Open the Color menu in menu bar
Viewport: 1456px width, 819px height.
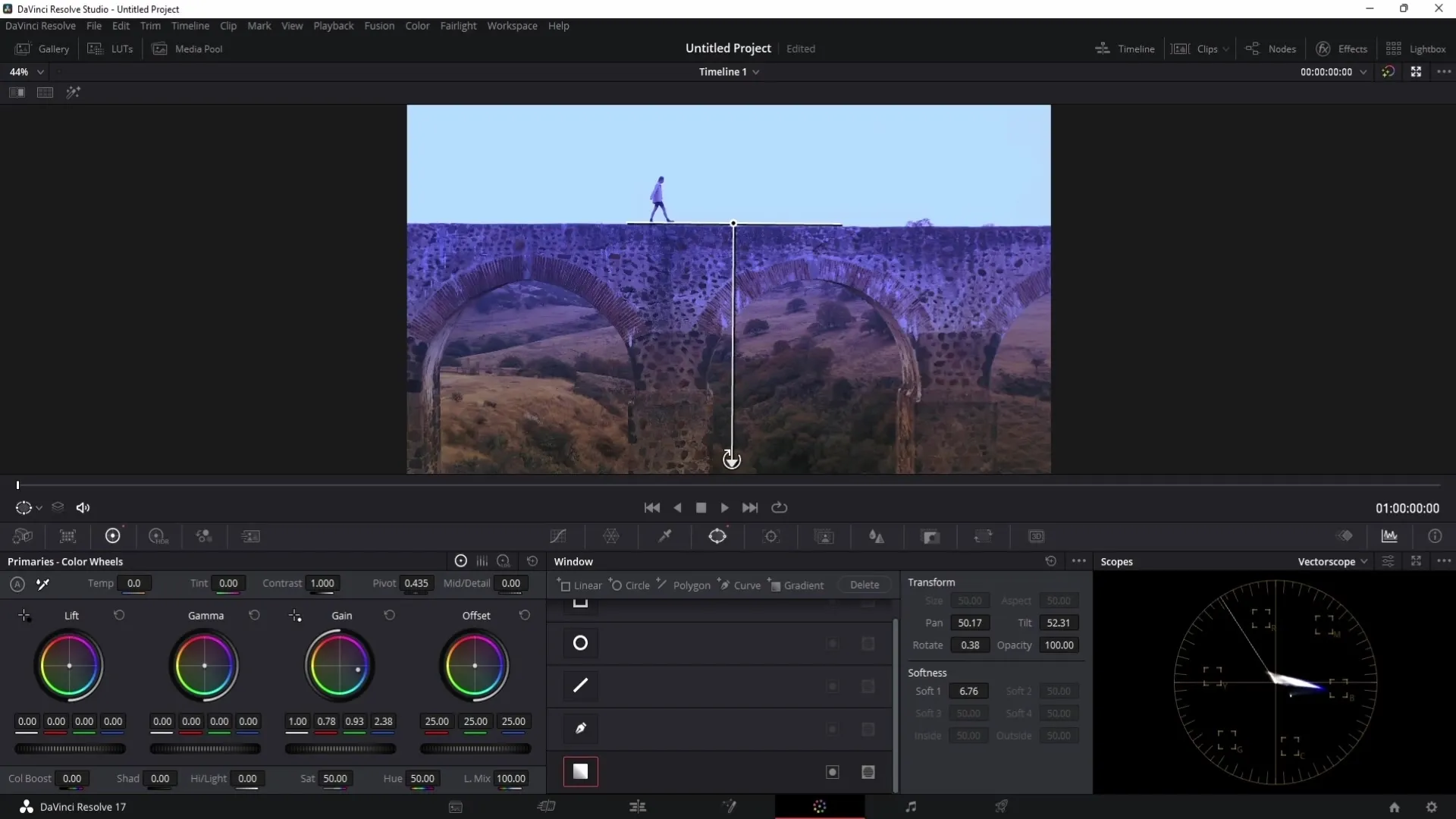pyautogui.click(x=418, y=25)
